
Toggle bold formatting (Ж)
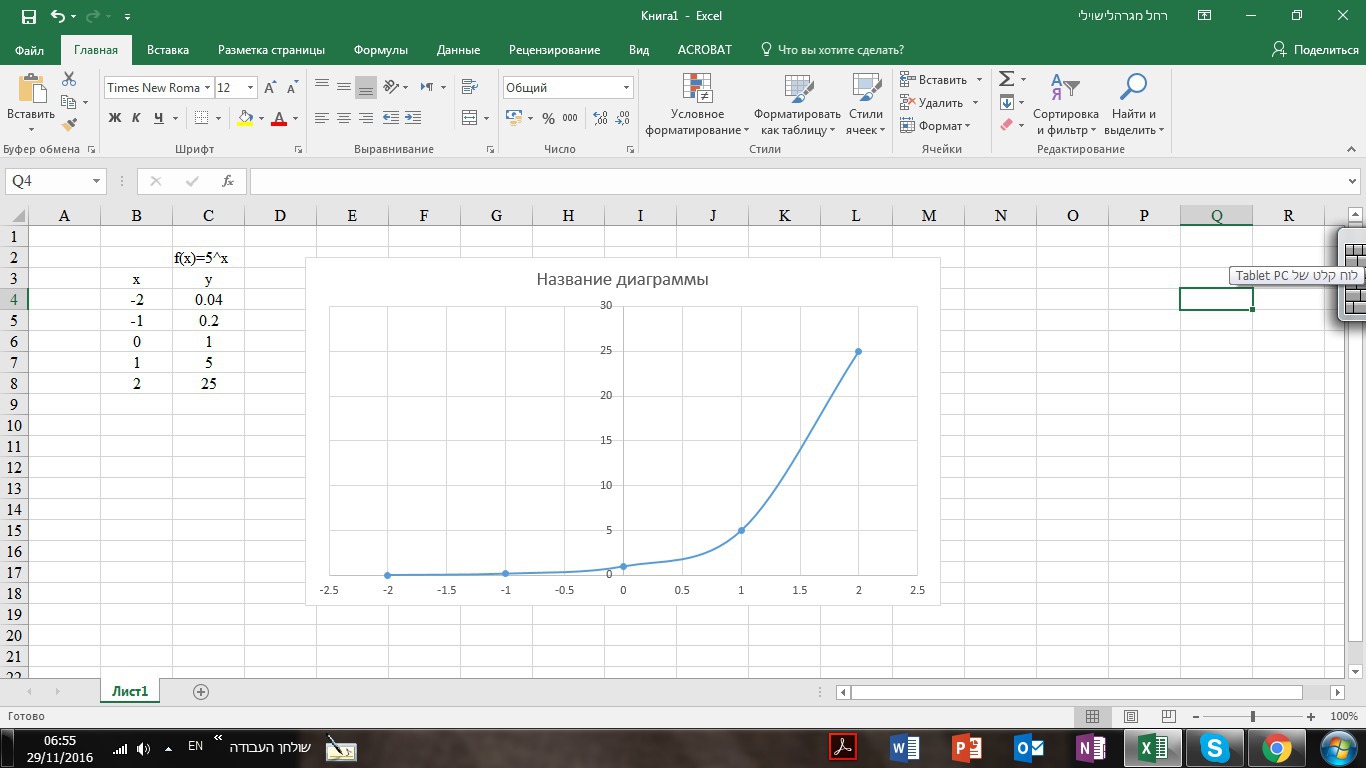pyautogui.click(x=114, y=118)
